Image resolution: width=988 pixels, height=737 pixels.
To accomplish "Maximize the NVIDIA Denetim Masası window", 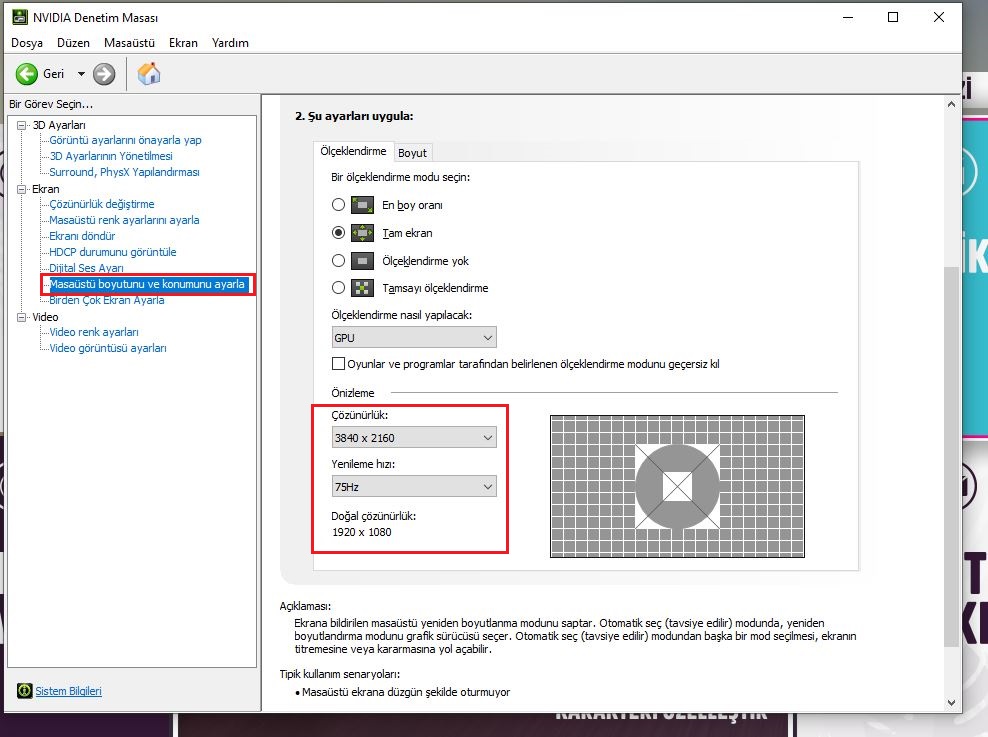I will (x=893, y=17).
